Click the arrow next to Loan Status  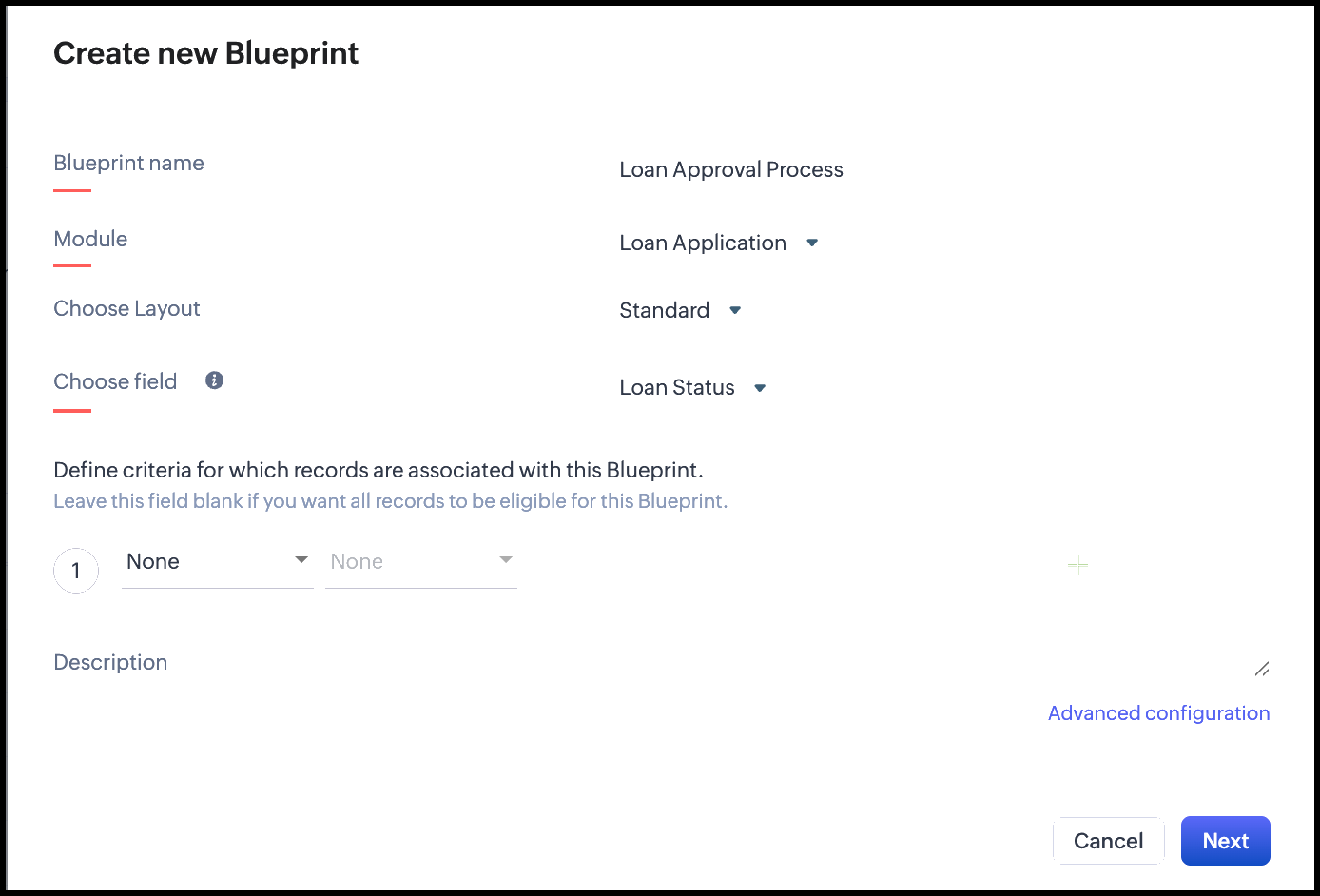tap(760, 388)
